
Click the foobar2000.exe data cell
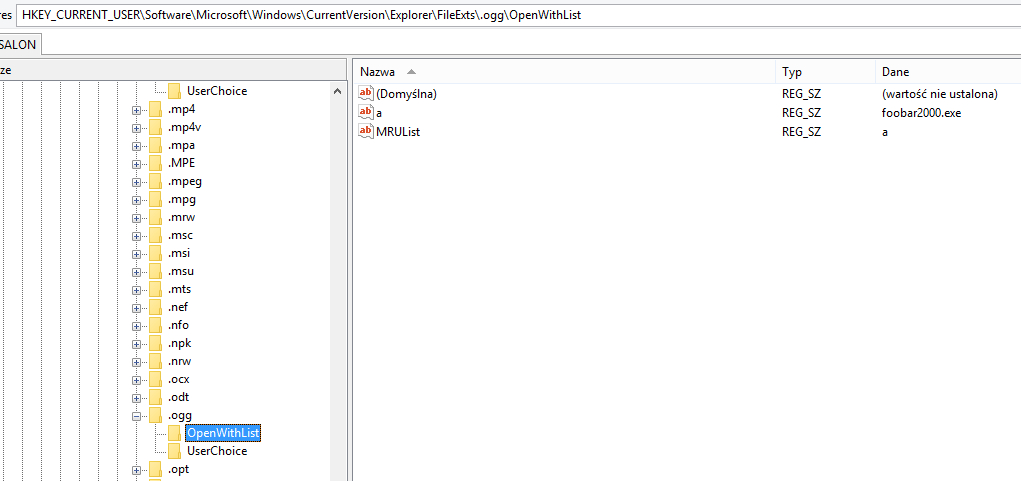point(921,113)
